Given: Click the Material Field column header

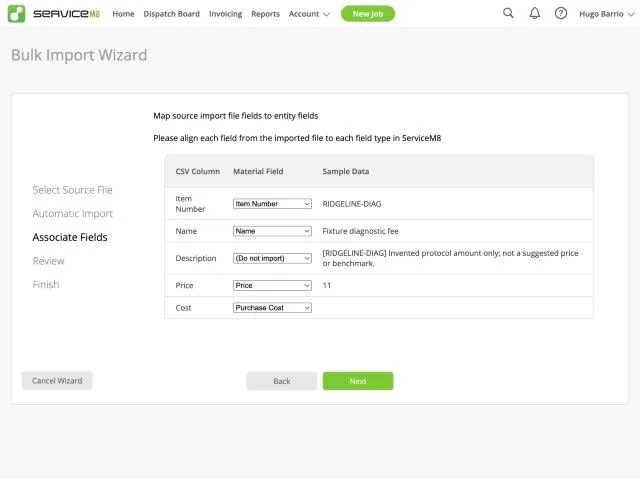Looking at the screenshot, I should click(258, 171).
